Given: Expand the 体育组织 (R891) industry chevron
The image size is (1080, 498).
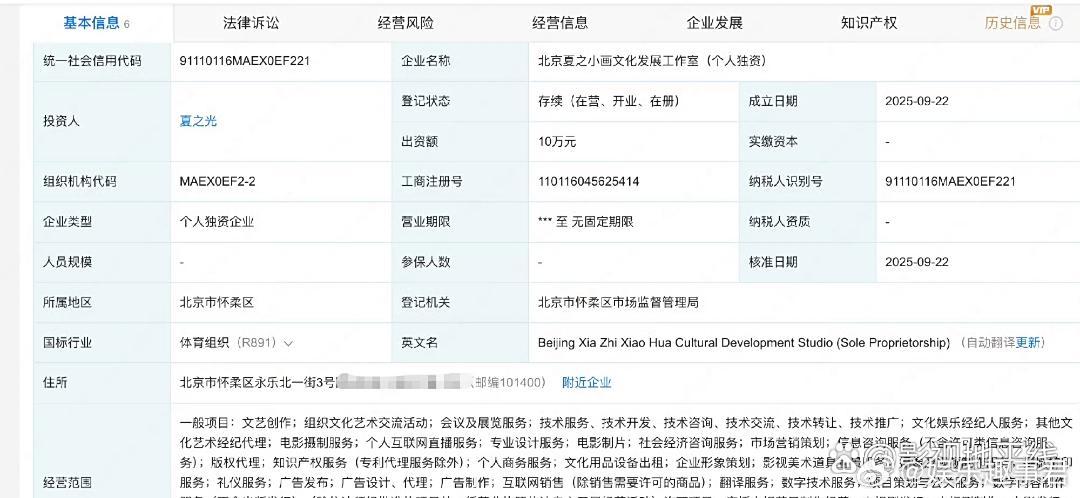Looking at the screenshot, I should pyautogui.click(x=289, y=343).
